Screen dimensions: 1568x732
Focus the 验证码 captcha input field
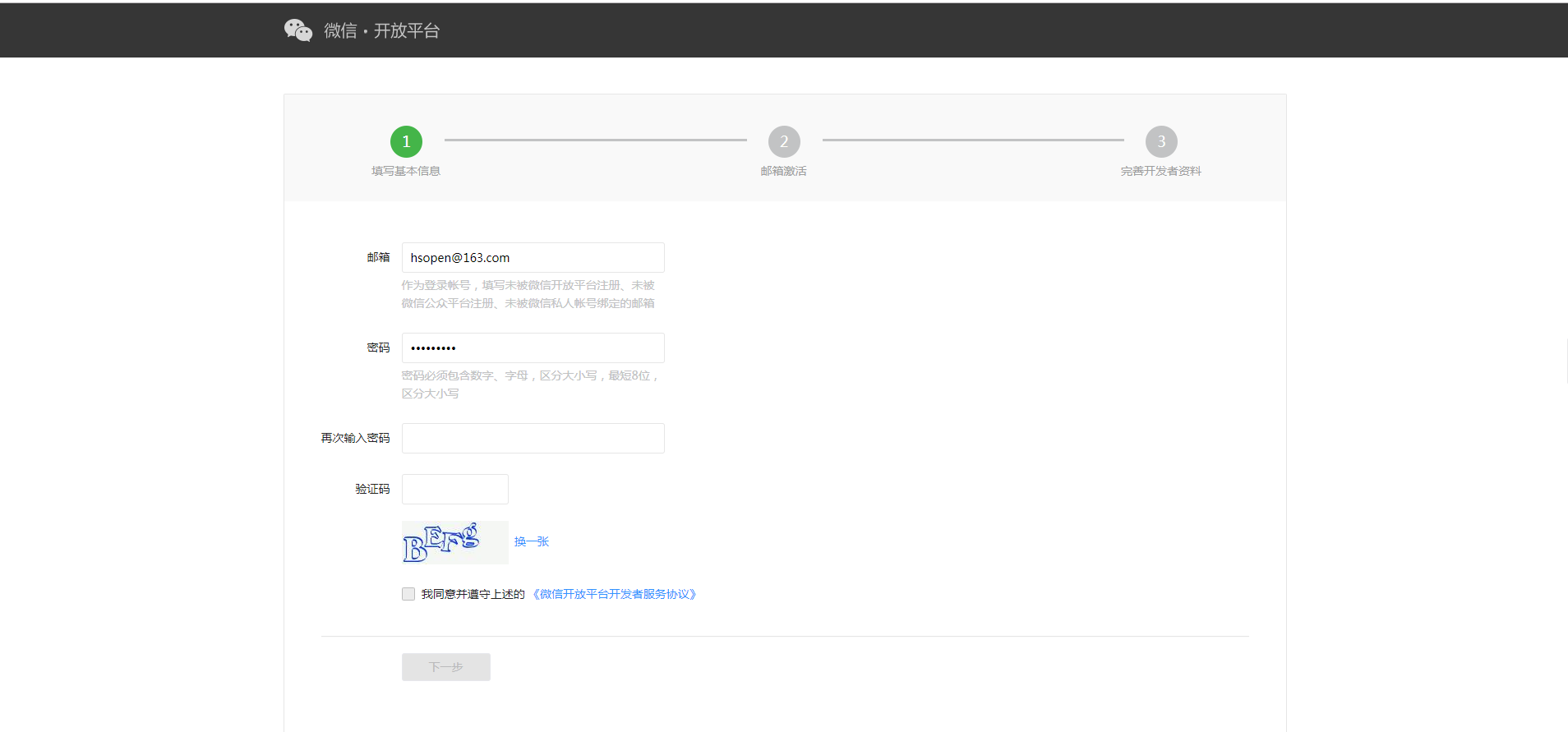click(x=454, y=489)
